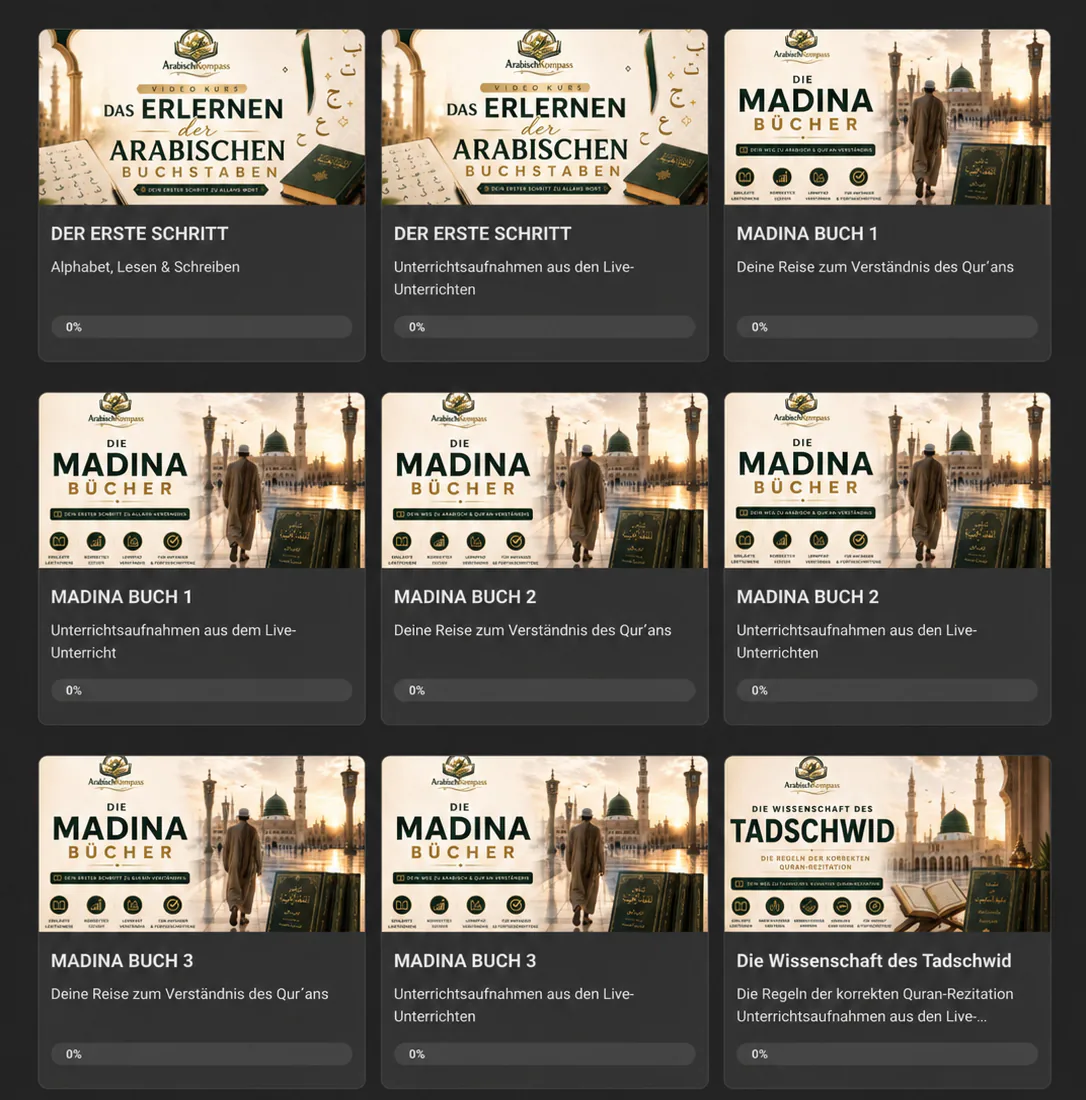
Task: Click 'Deine Reise' description under MADINA BUCH 3
Action: (x=189, y=994)
